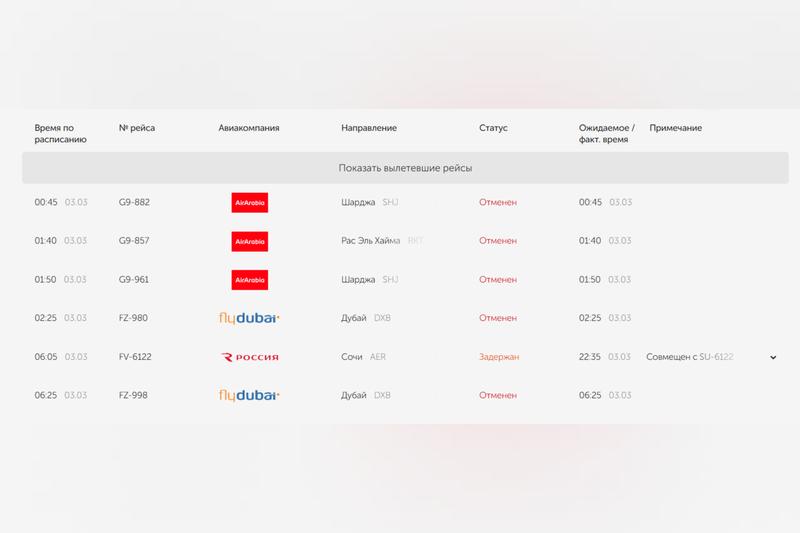Click the Задержан status for Sochi flight
This screenshot has width=800, height=533.
499,357
